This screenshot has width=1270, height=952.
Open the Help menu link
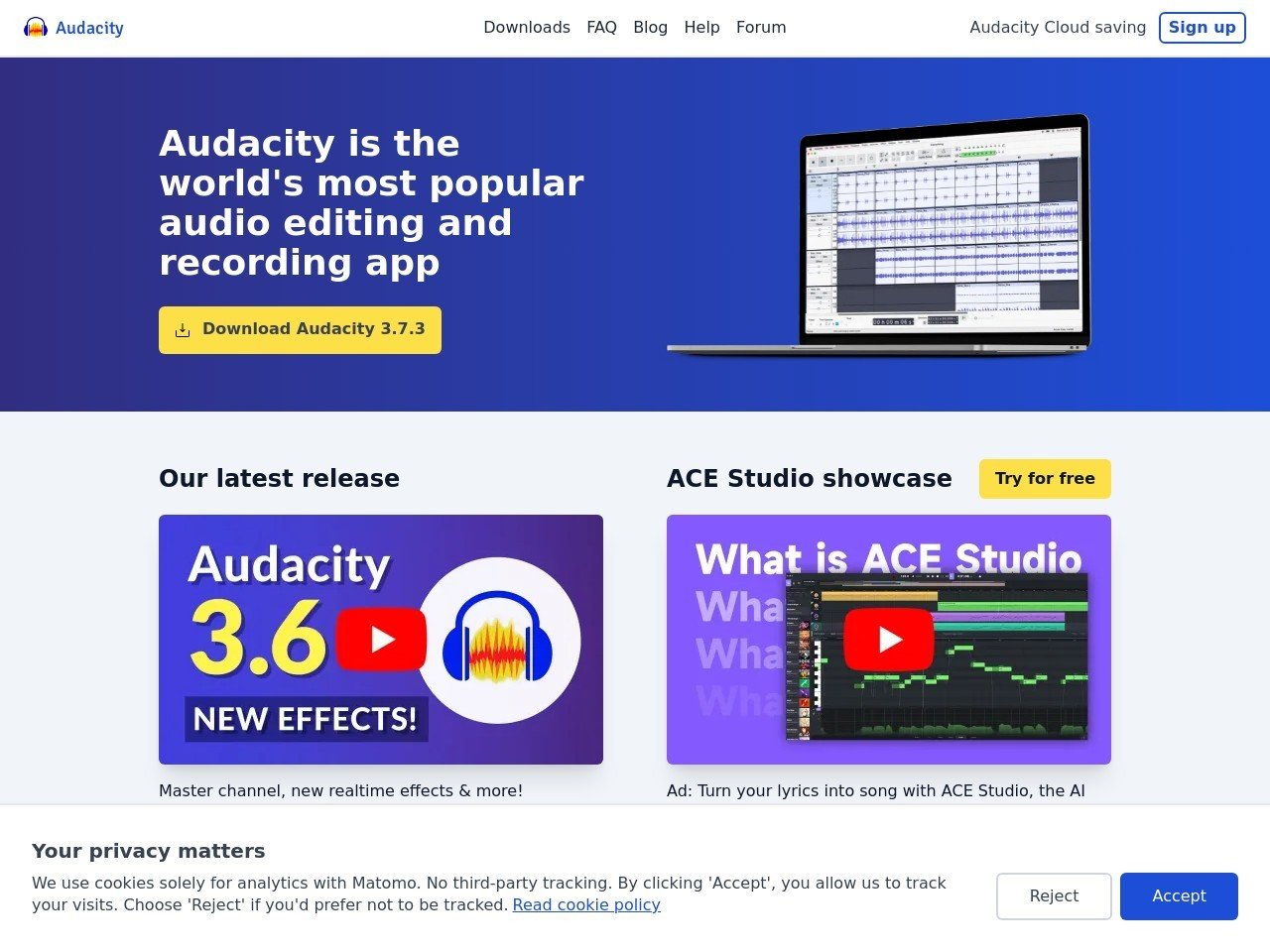(x=701, y=28)
